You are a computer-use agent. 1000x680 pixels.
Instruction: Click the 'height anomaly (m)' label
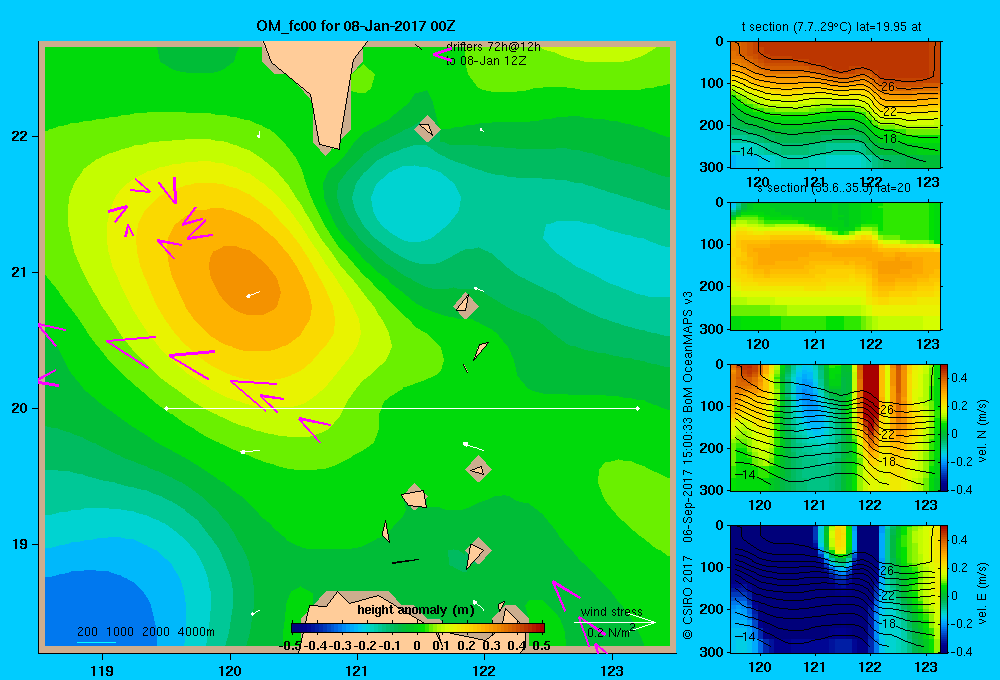[416, 610]
